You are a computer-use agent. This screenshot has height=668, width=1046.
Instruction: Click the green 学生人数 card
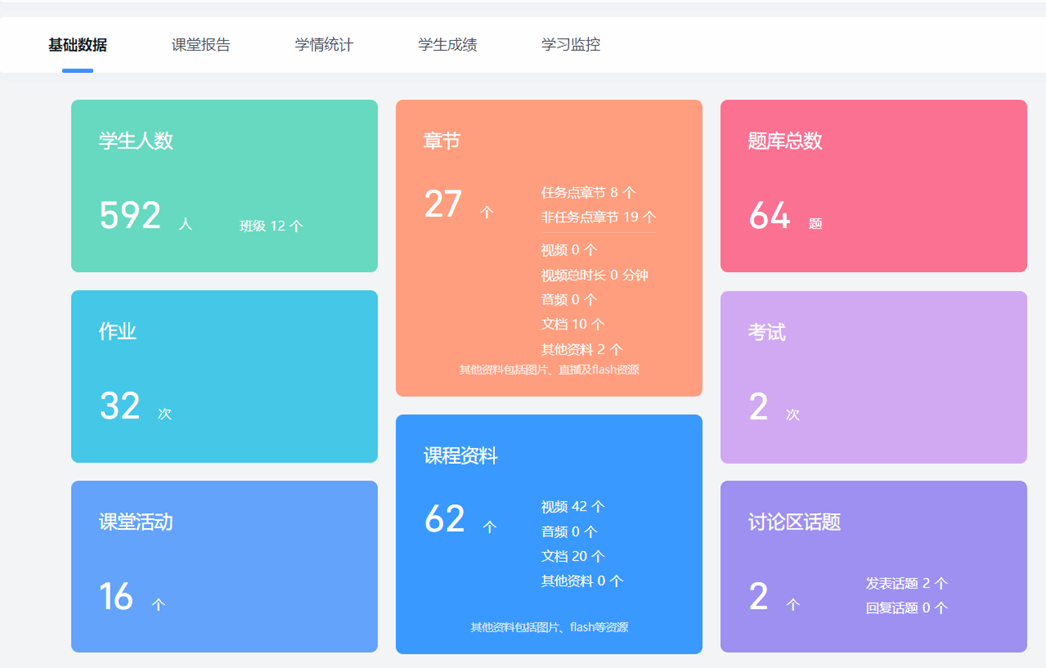click(x=224, y=186)
